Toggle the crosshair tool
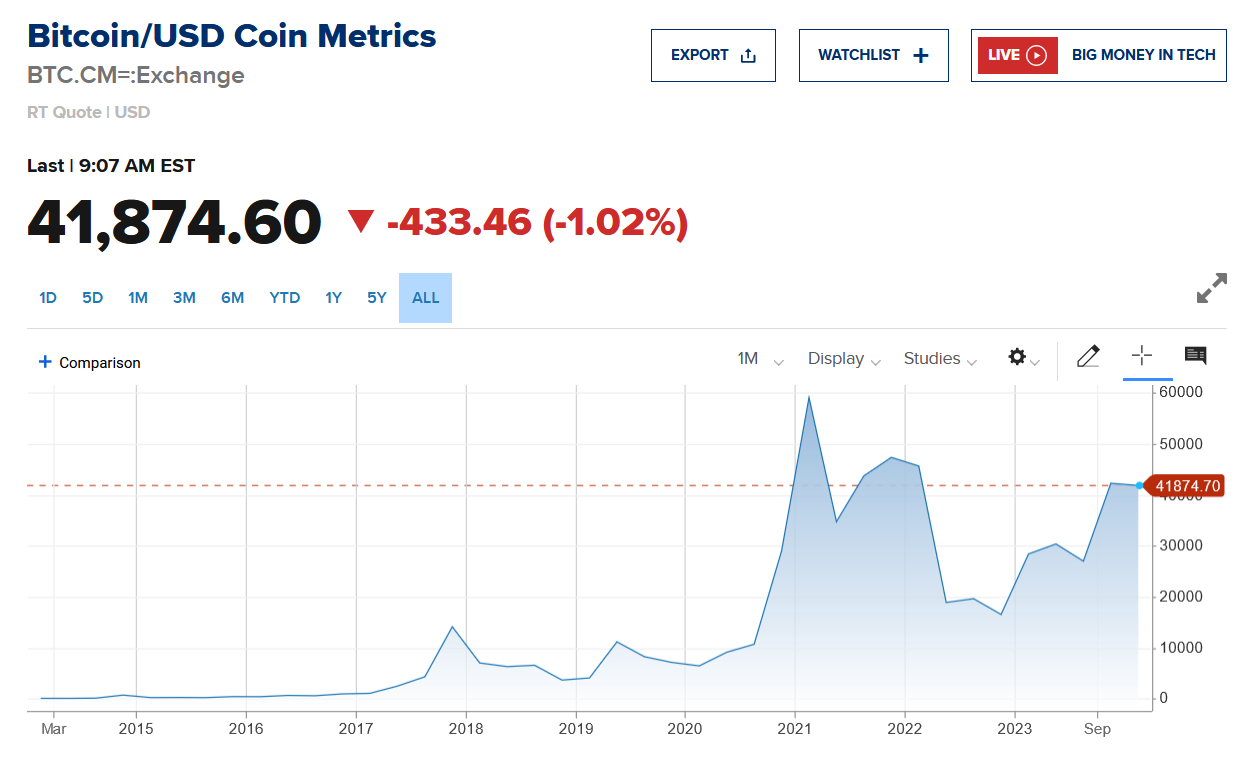Viewport: 1250px width, 768px height. click(1142, 357)
